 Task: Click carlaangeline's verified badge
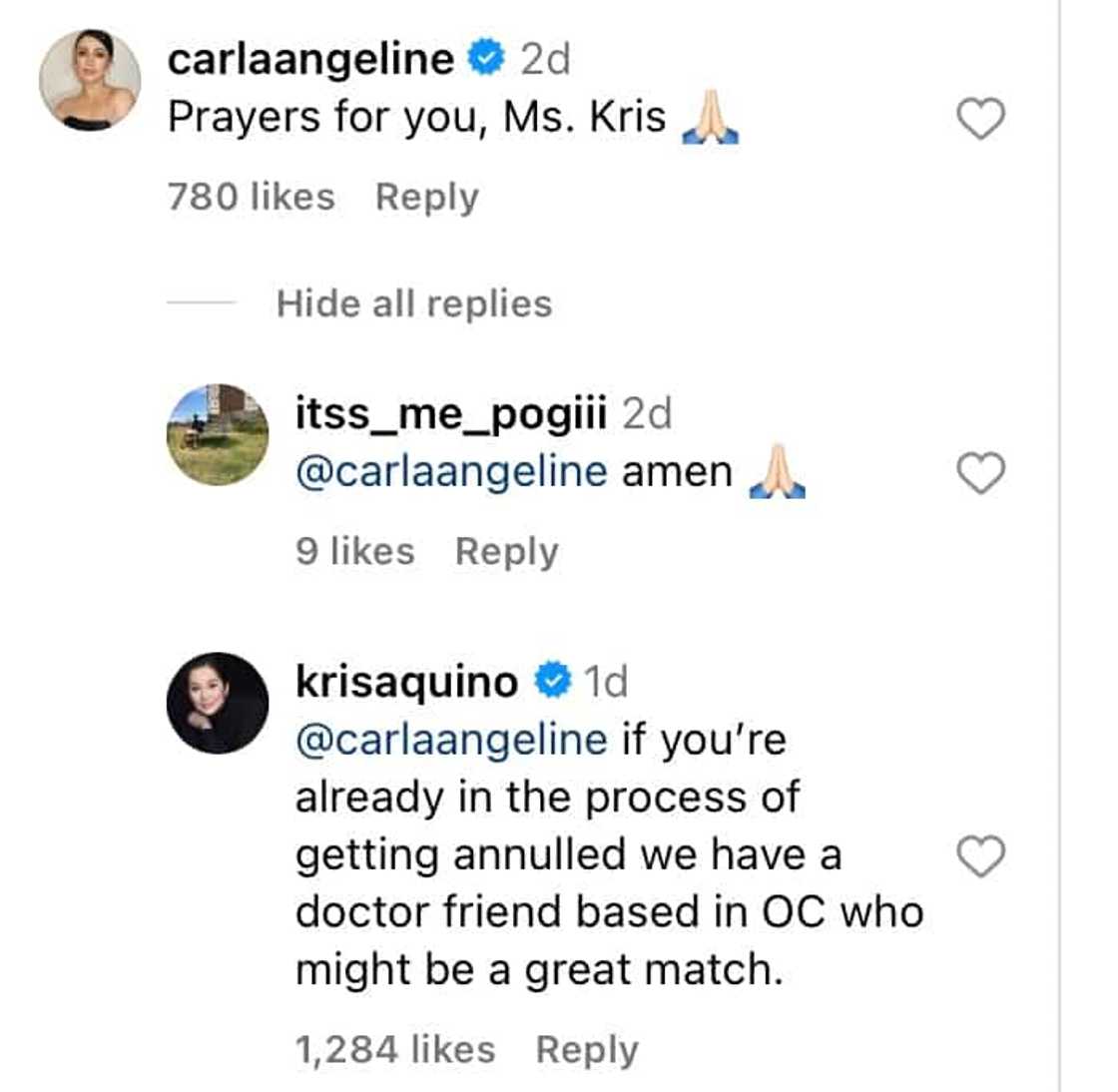pyautogui.click(x=487, y=60)
